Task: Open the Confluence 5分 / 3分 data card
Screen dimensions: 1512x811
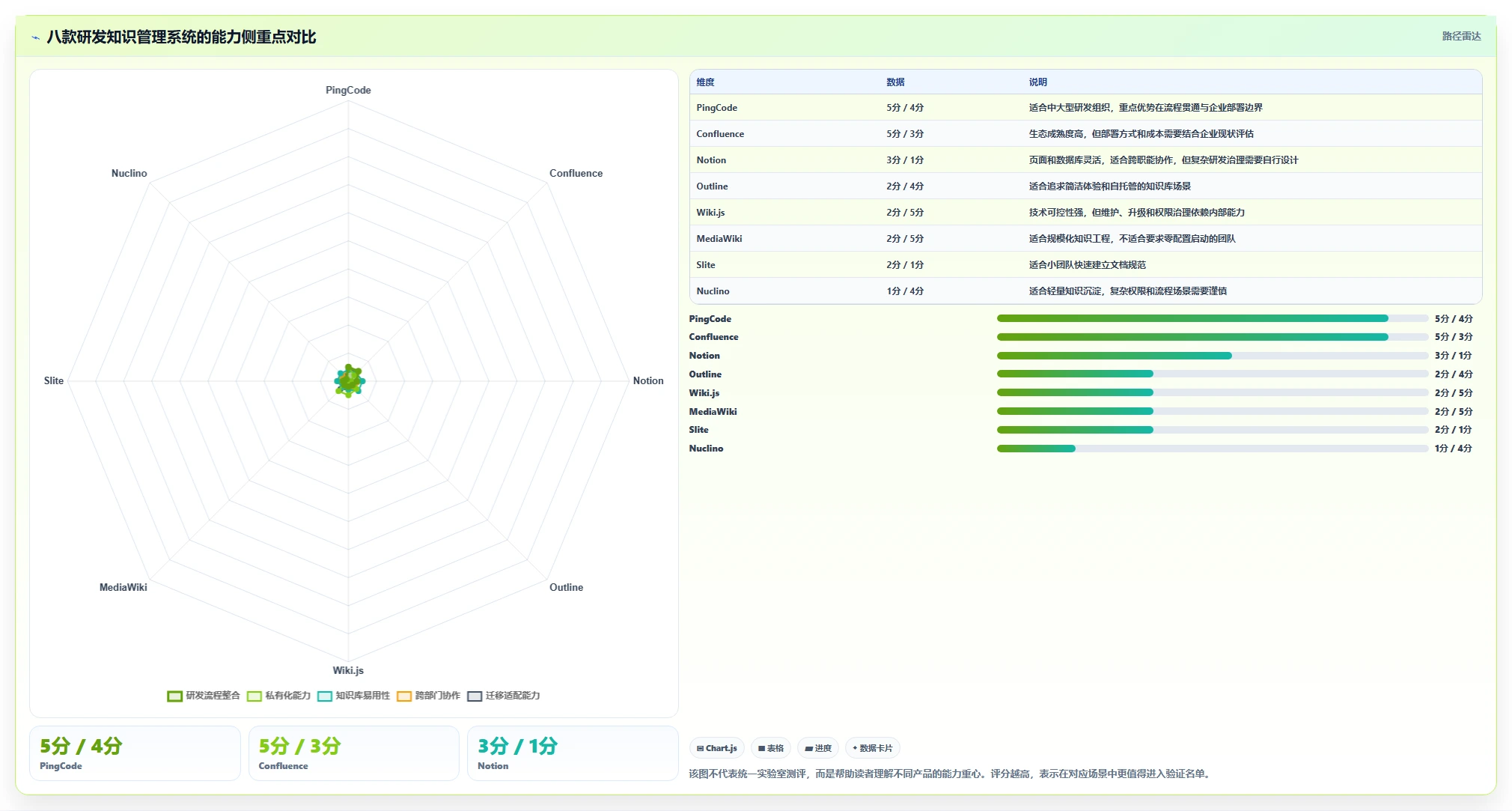Action: pos(354,753)
